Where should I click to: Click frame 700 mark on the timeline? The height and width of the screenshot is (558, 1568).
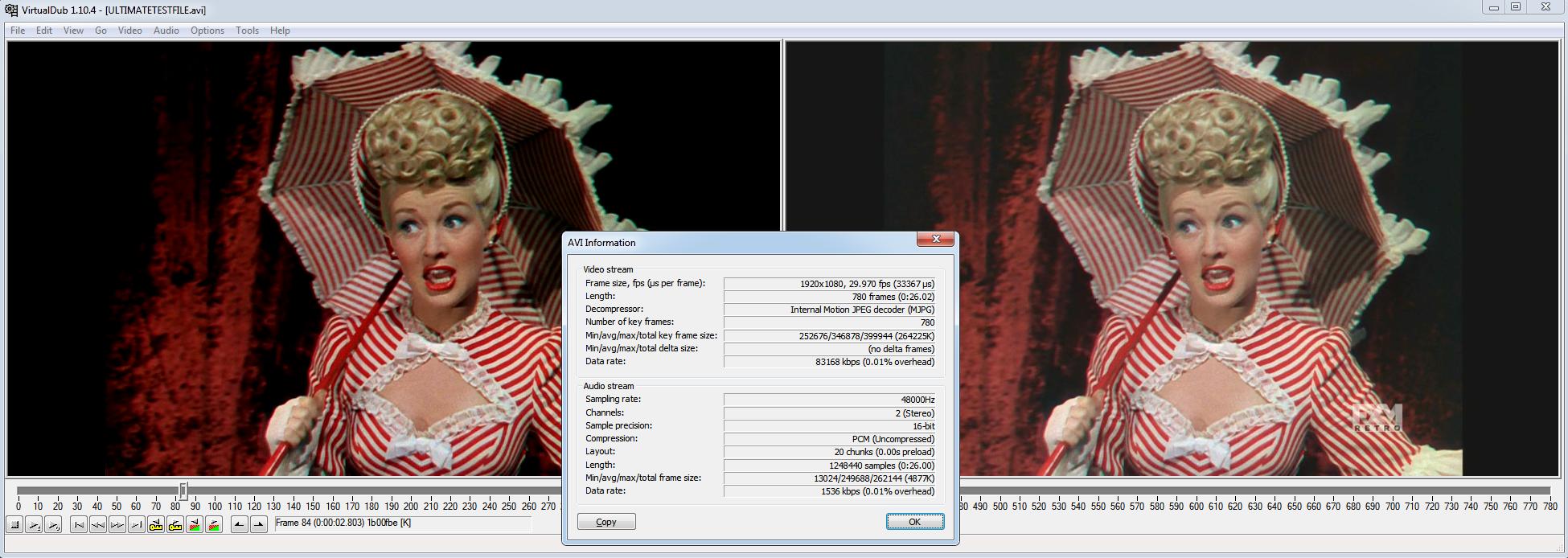click(x=1392, y=506)
